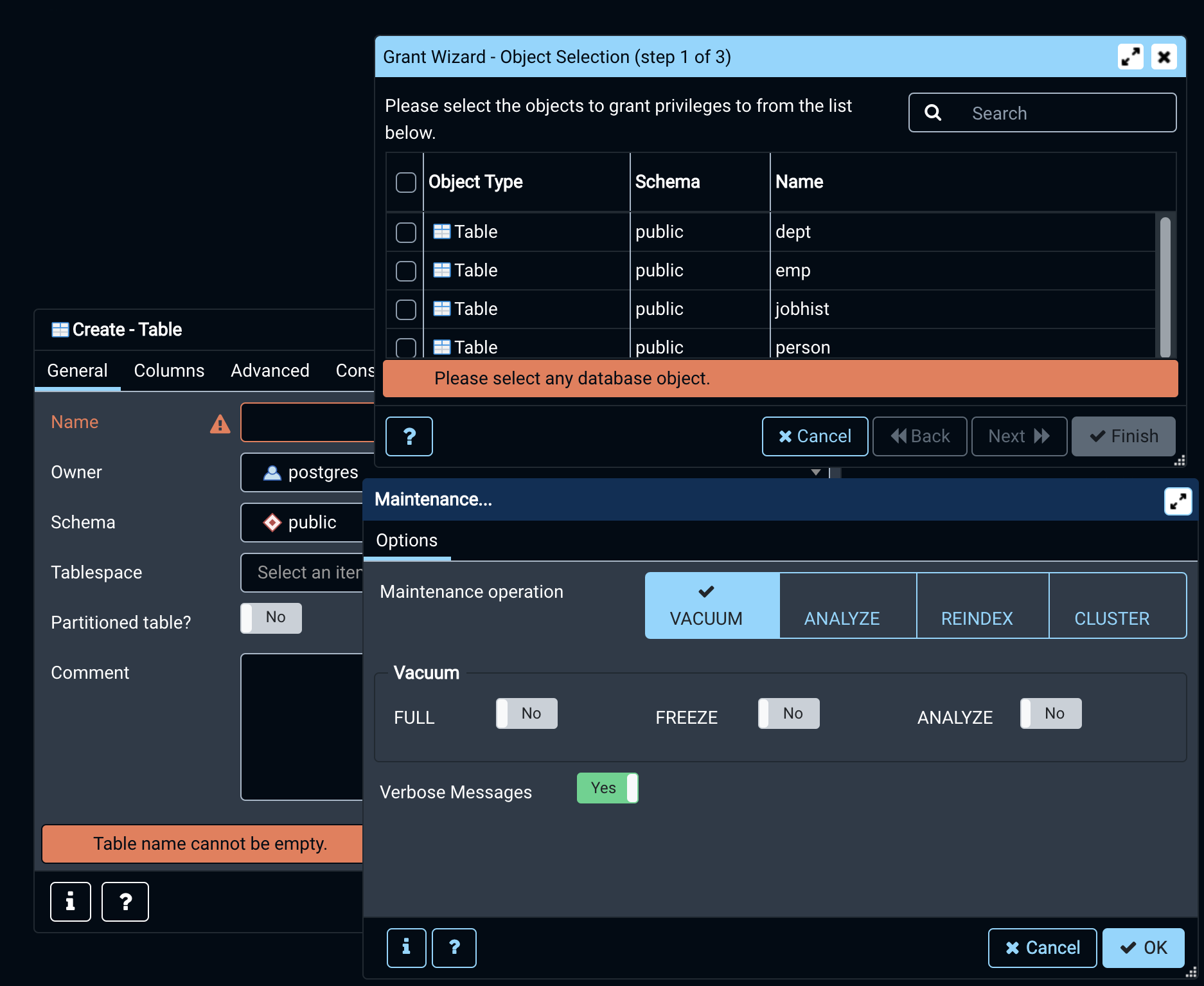The height and width of the screenshot is (986, 1204).
Task: Click the object list vertical scrollbar
Action: click(x=1165, y=286)
